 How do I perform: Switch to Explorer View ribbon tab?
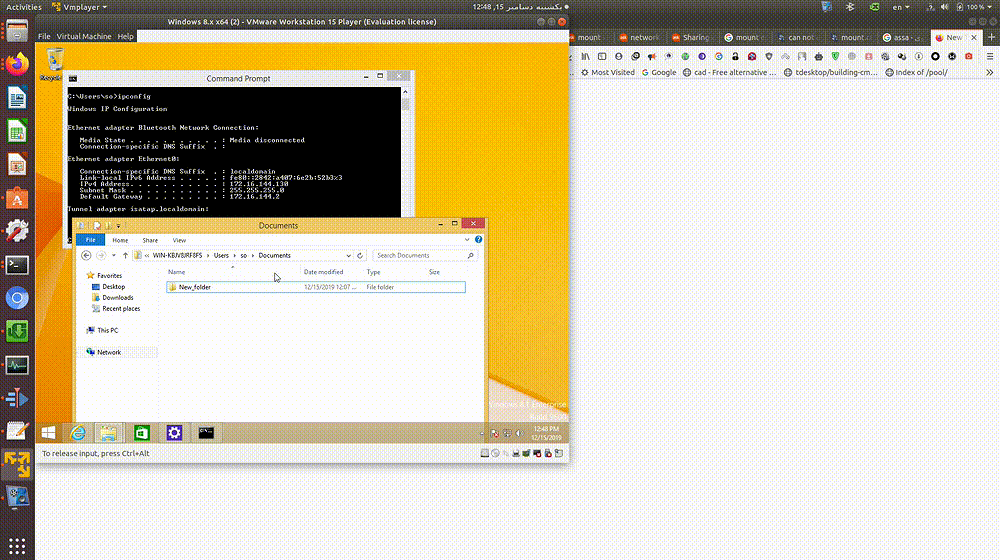(179, 240)
